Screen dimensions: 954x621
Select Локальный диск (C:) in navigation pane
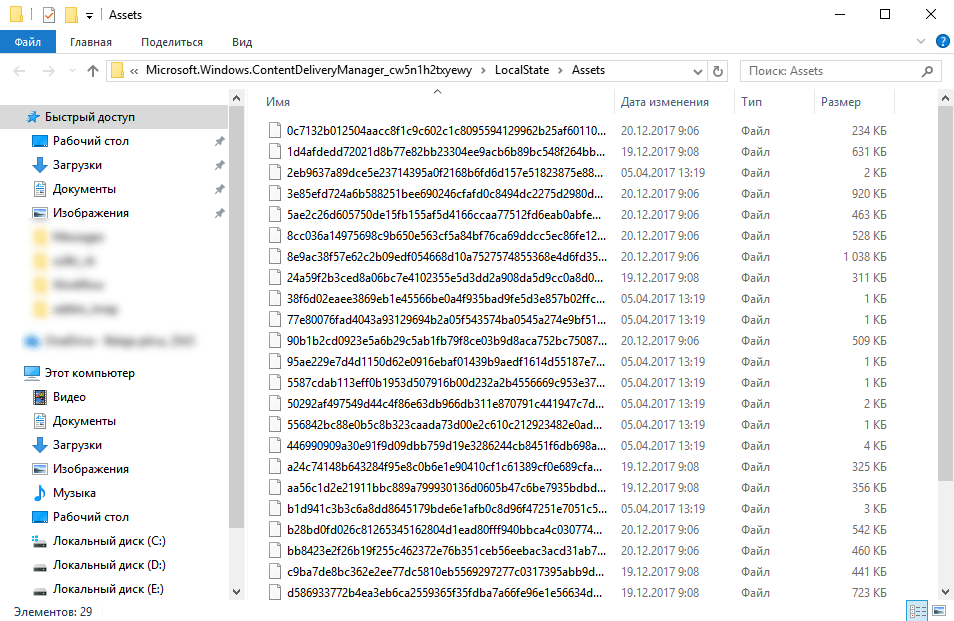point(109,541)
